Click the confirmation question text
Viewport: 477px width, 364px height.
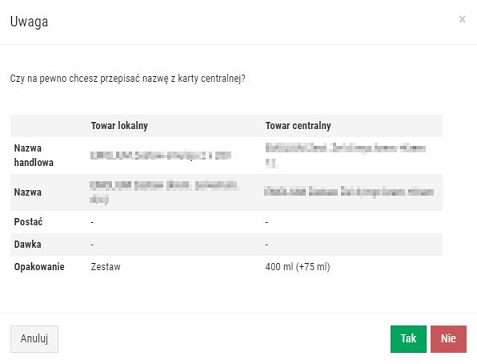point(128,79)
